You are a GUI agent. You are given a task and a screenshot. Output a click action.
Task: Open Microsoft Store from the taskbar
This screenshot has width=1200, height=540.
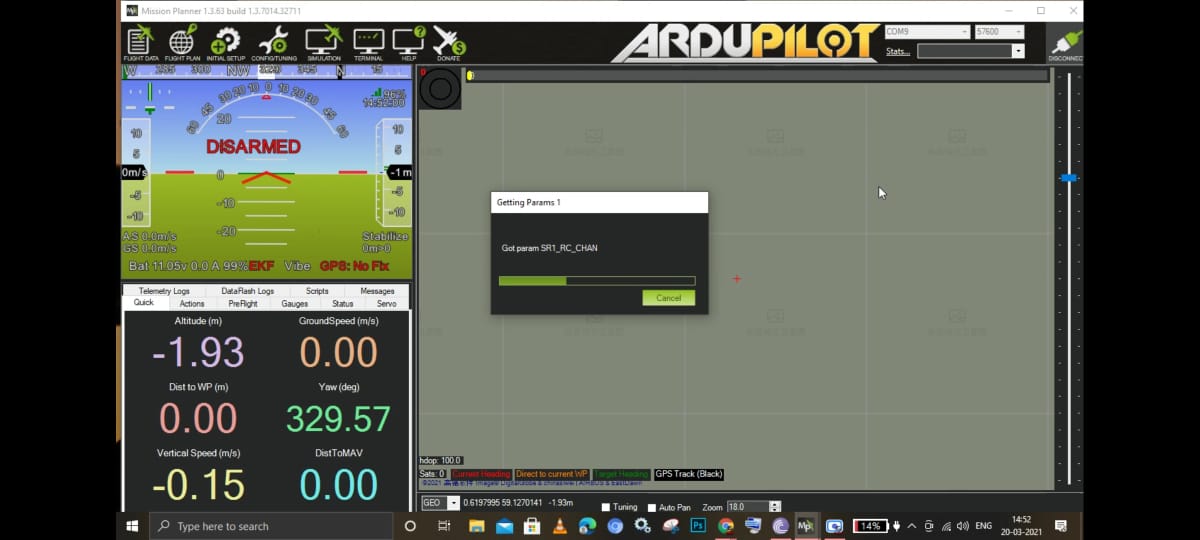click(x=532, y=525)
